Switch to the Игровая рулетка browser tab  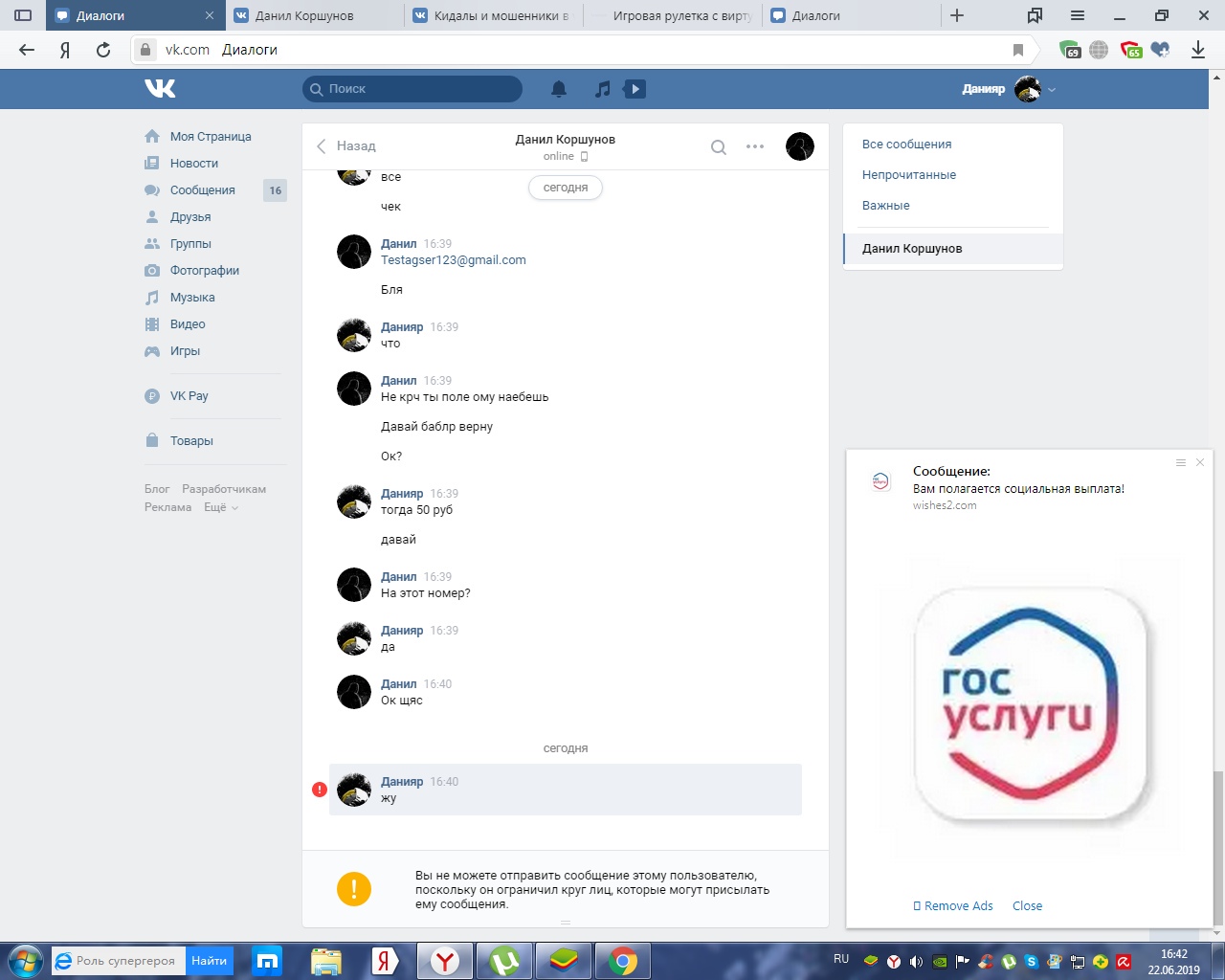(x=675, y=15)
